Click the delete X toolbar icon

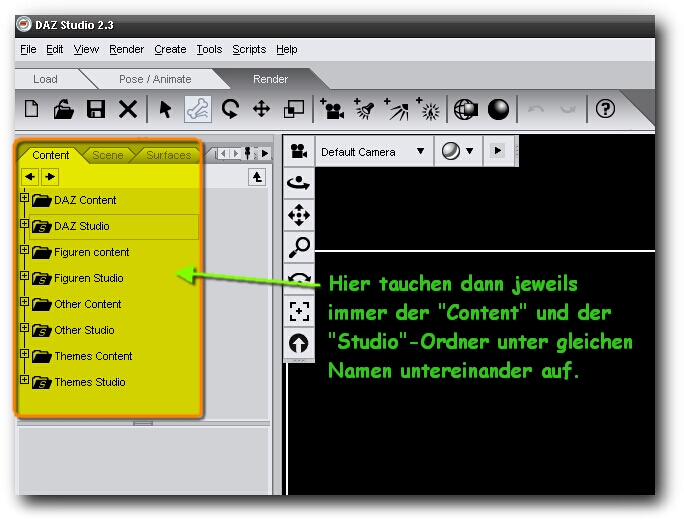[128, 109]
